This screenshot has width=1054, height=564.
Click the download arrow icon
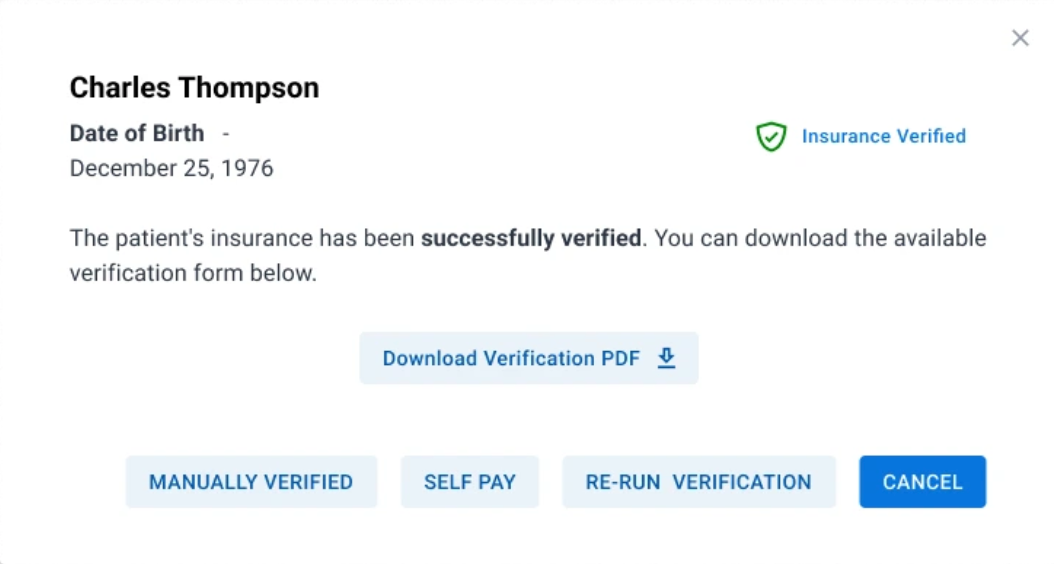pos(666,358)
